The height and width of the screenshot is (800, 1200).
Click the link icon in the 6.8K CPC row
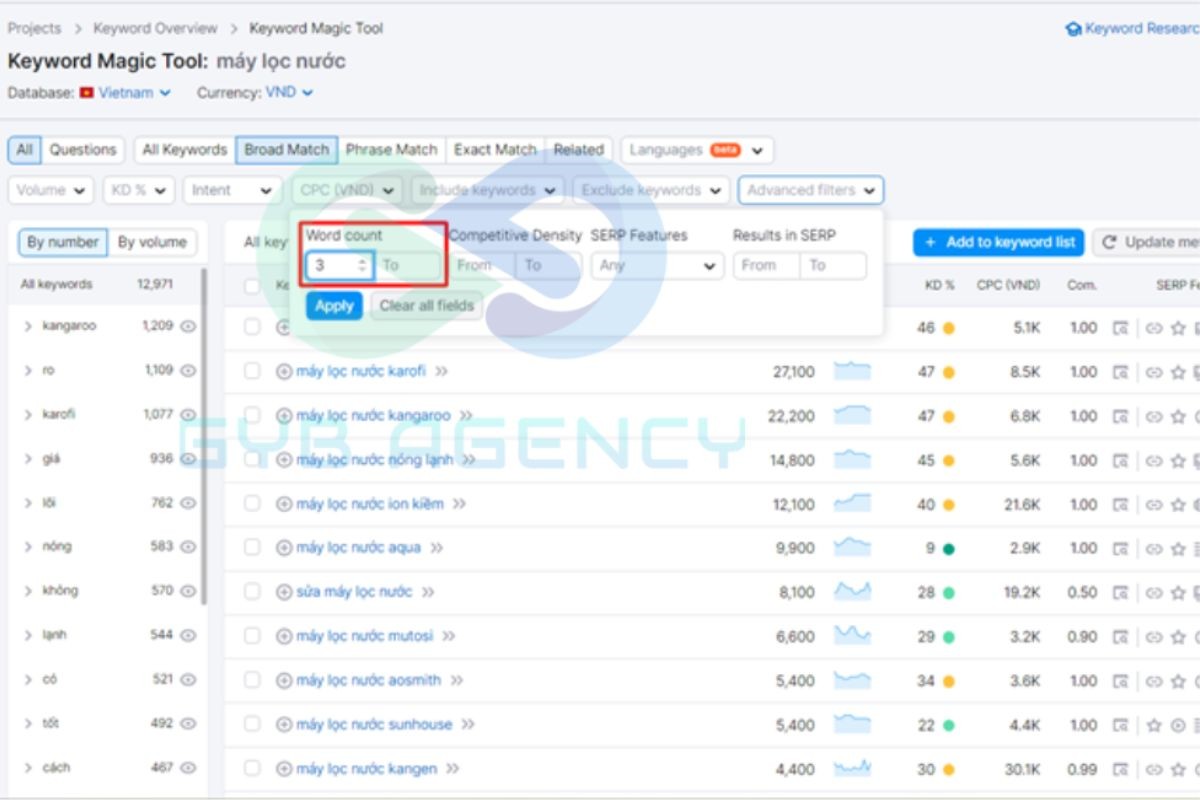pos(1154,416)
